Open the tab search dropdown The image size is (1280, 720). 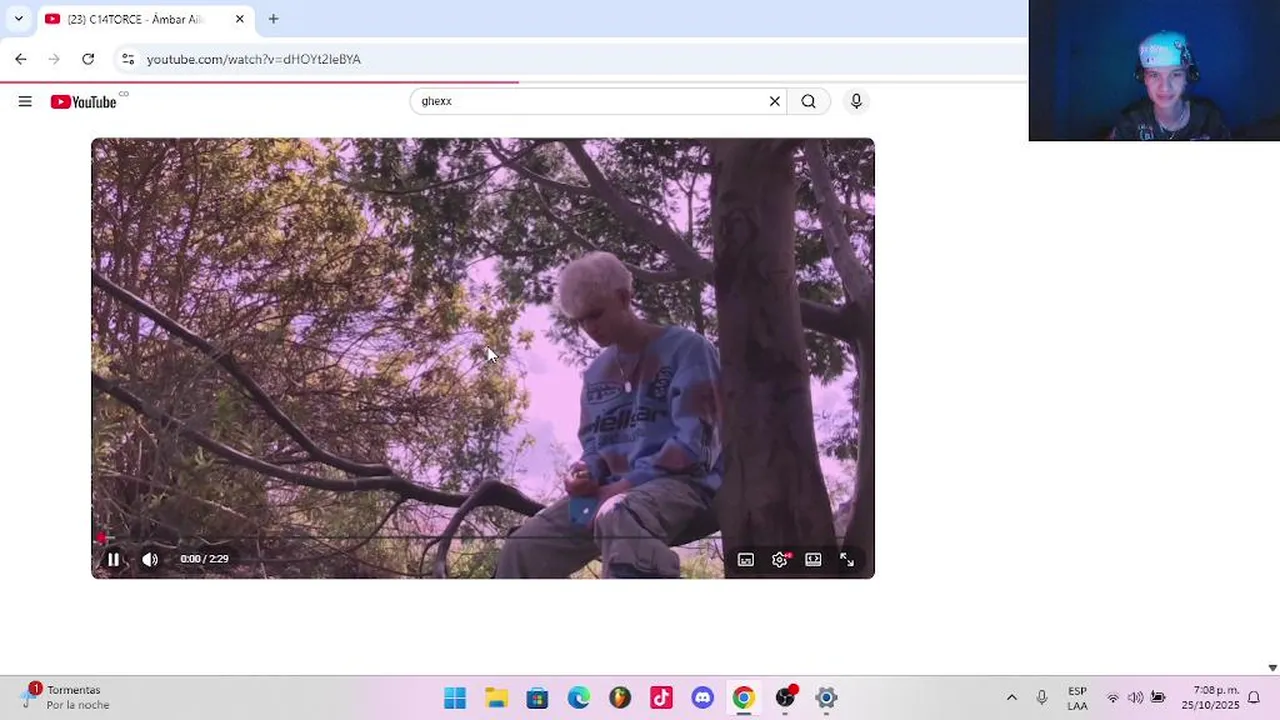click(18, 19)
